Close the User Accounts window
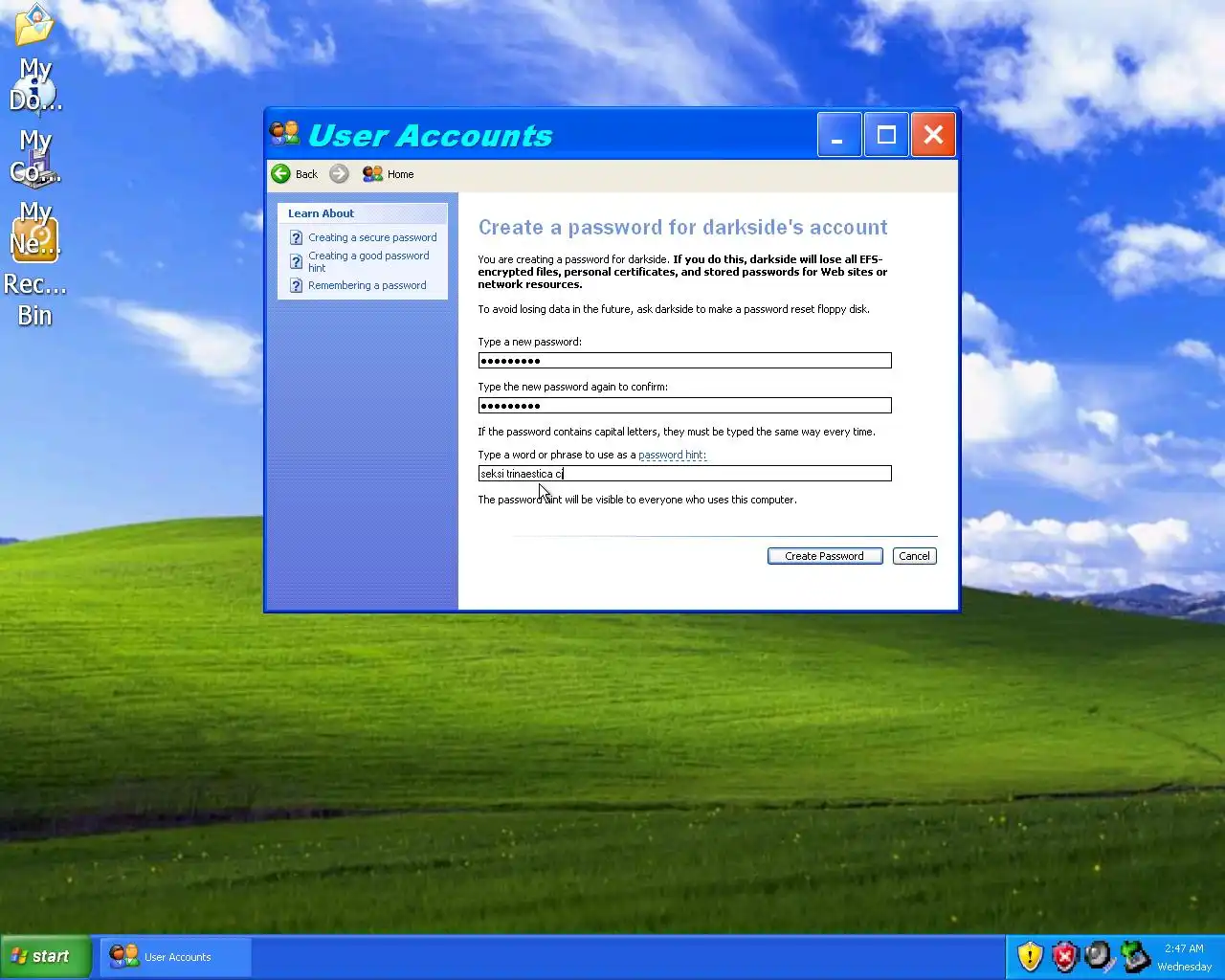The height and width of the screenshot is (980, 1225). point(933,135)
